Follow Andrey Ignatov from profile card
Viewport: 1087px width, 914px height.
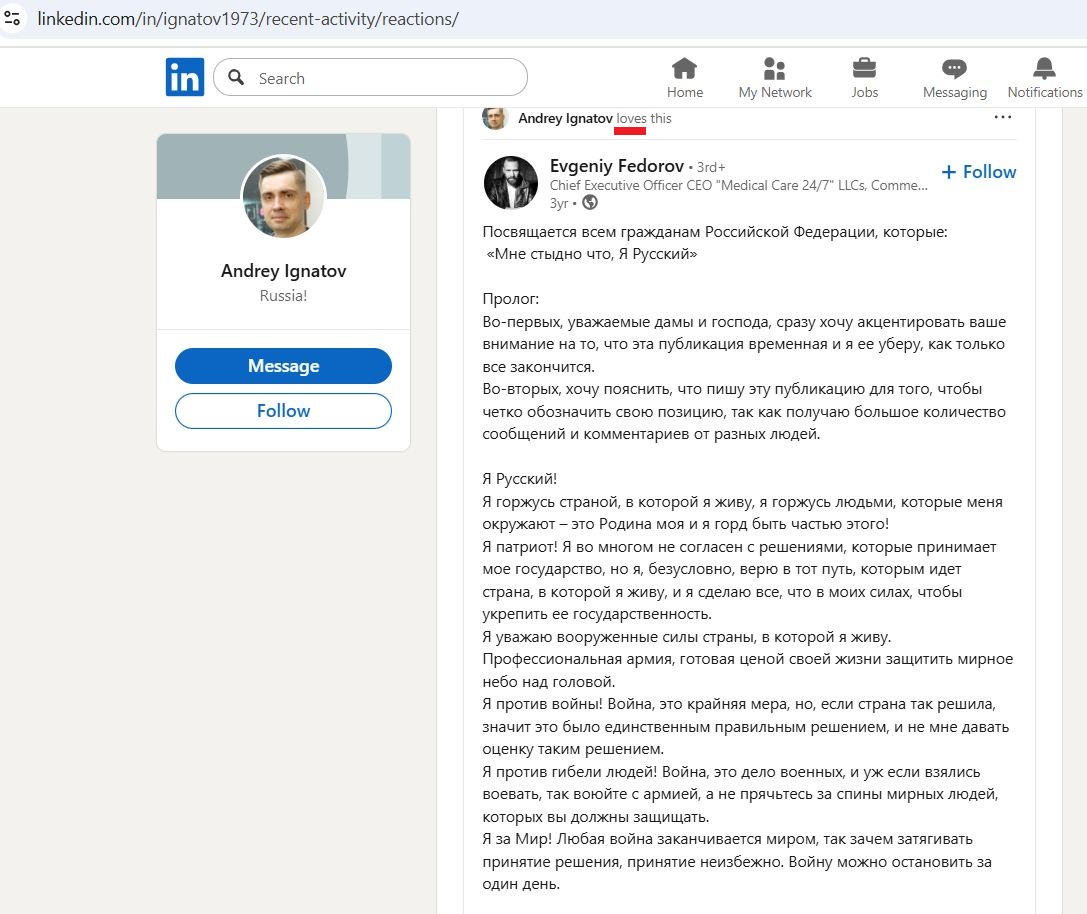pos(283,411)
